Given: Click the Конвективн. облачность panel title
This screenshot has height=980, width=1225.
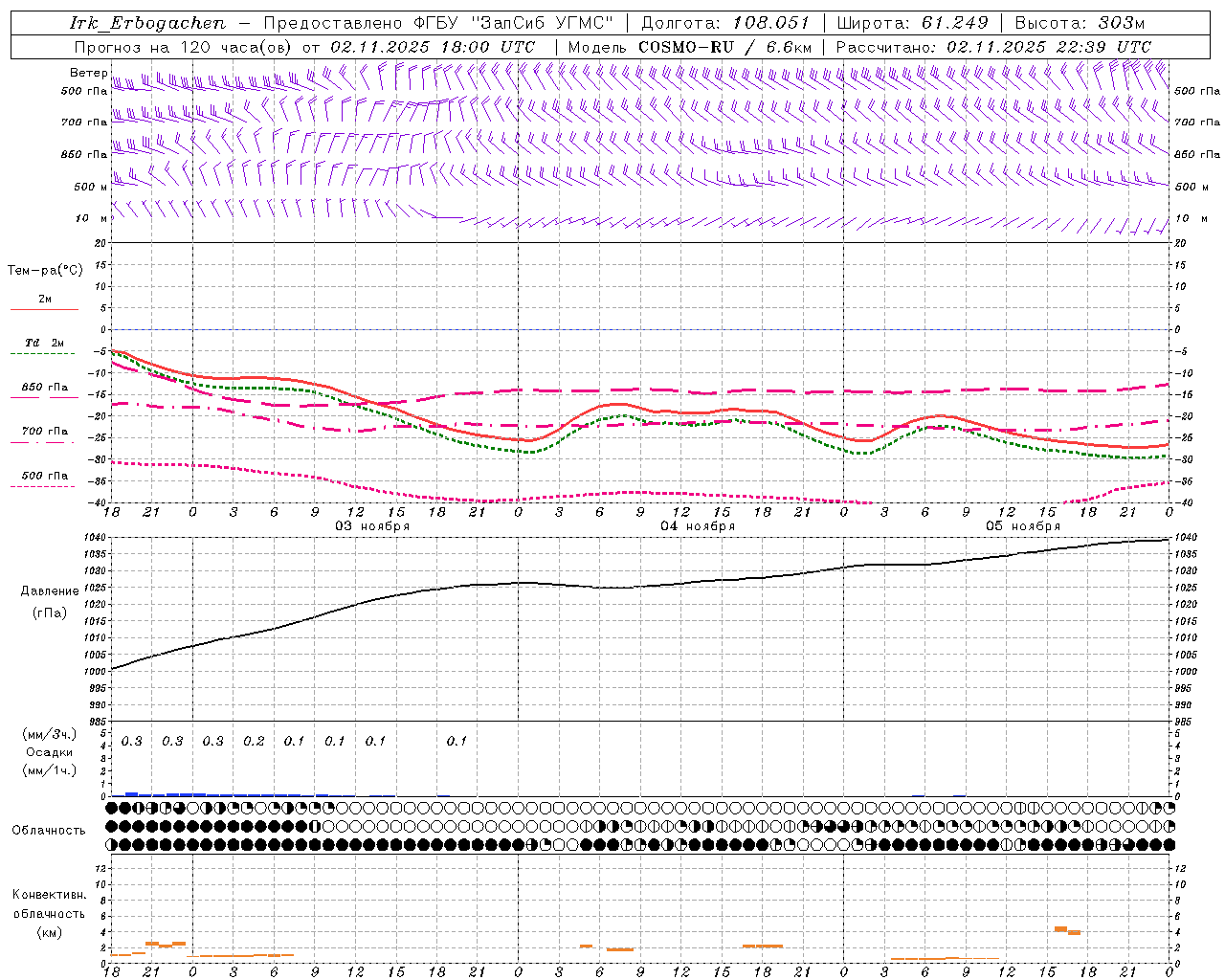Looking at the screenshot, I should pyautogui.click(x=49, y=904).
